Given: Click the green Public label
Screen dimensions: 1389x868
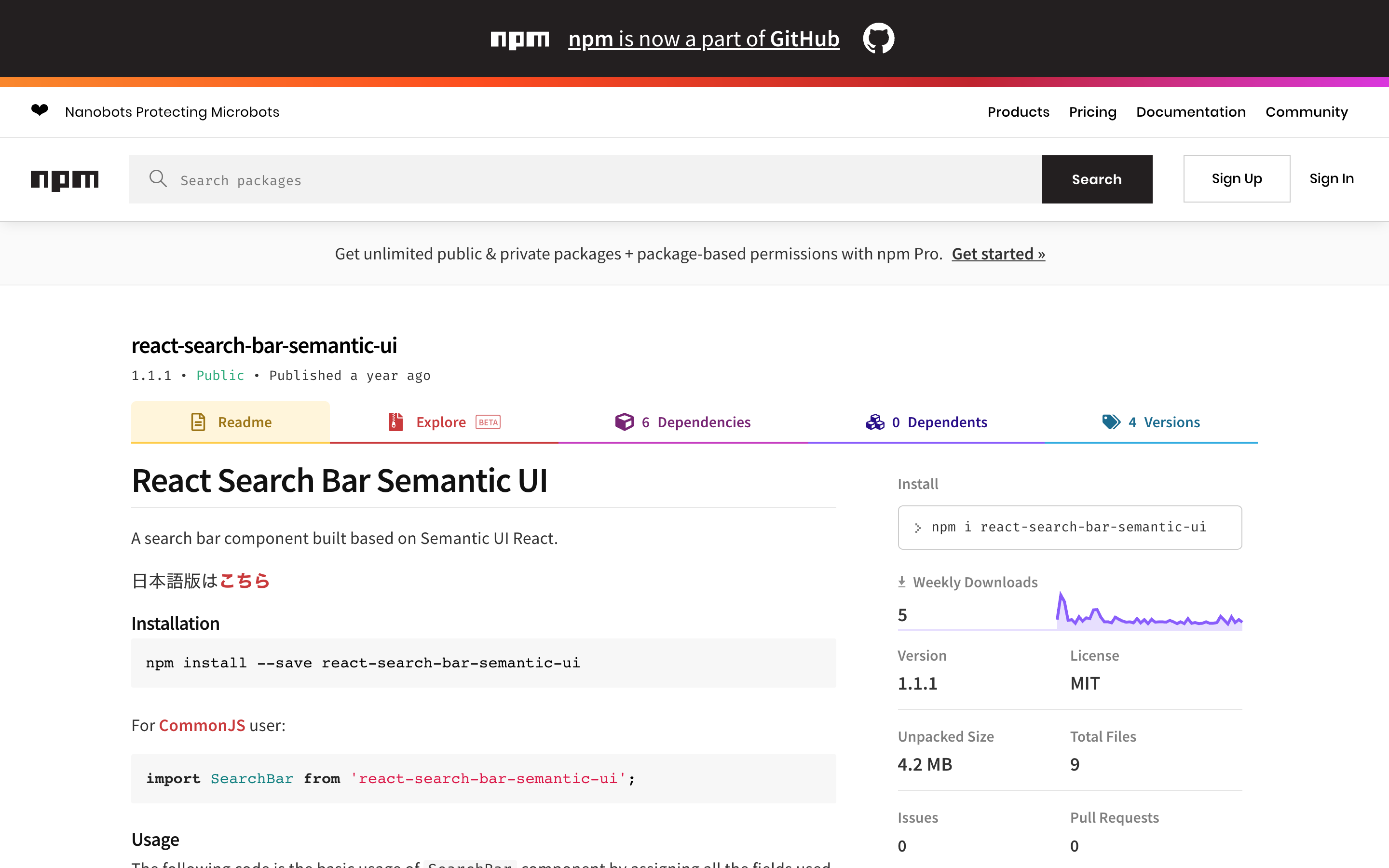Looking at the screenshot, I should coord(220,376).
